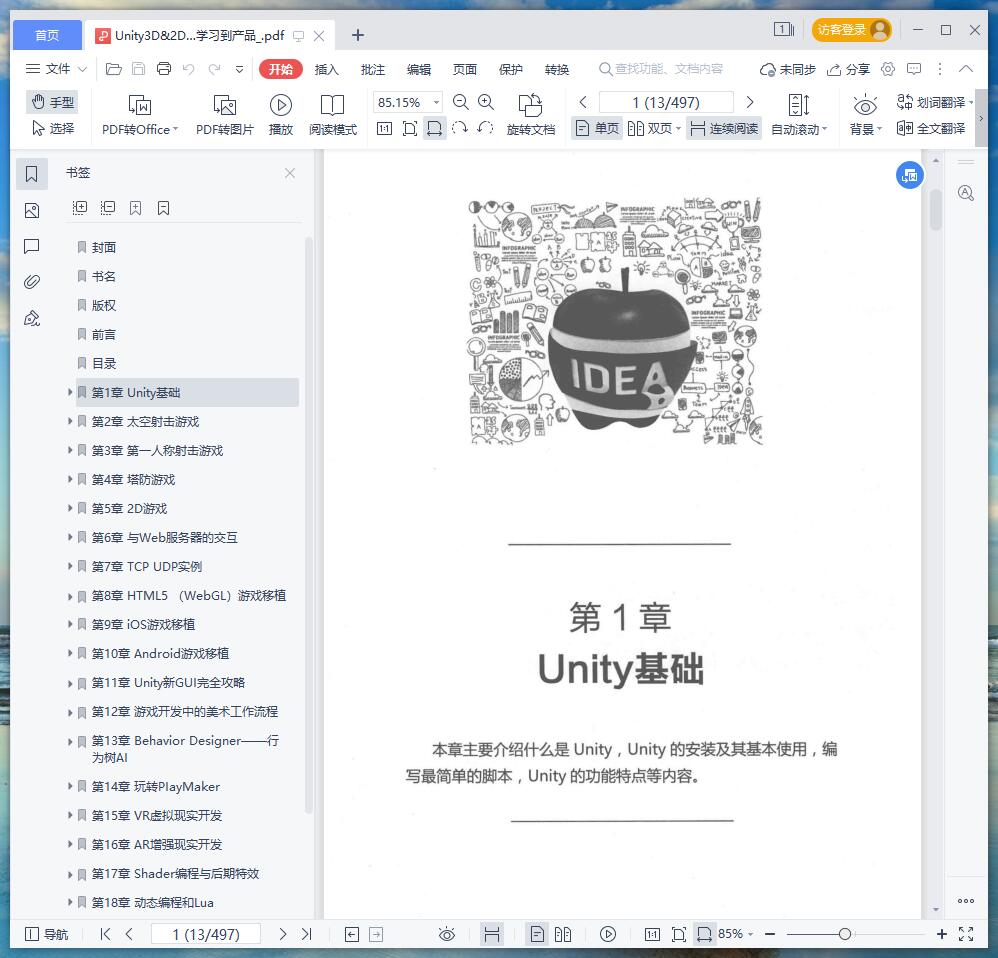Close the 书签 bookmark panel
Image resolution: width=998 pixels, height=958 pixels.
tap(290, 173)
